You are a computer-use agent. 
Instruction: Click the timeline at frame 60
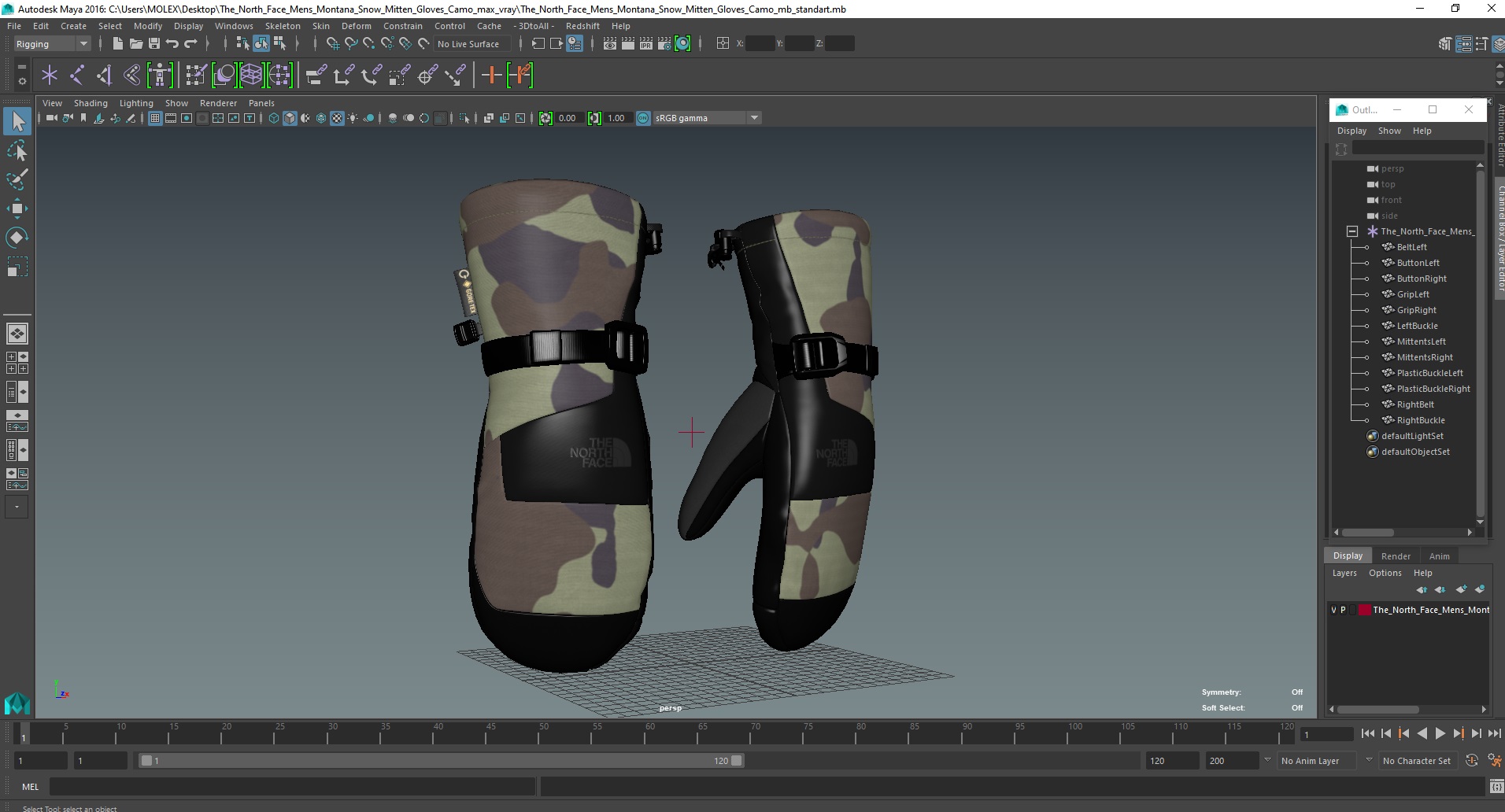650,733
